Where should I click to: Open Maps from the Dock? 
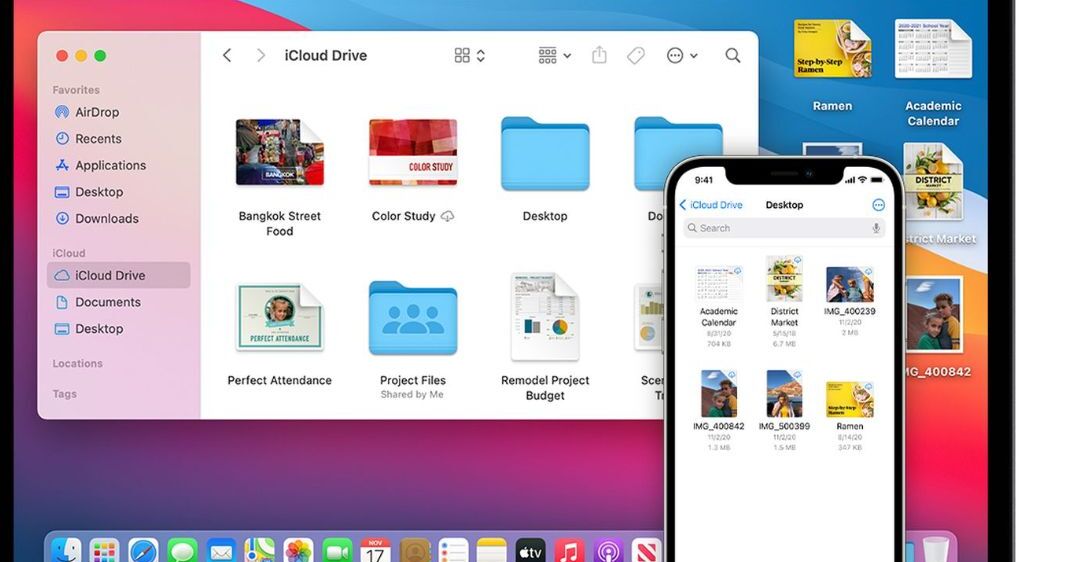(260, 551)
